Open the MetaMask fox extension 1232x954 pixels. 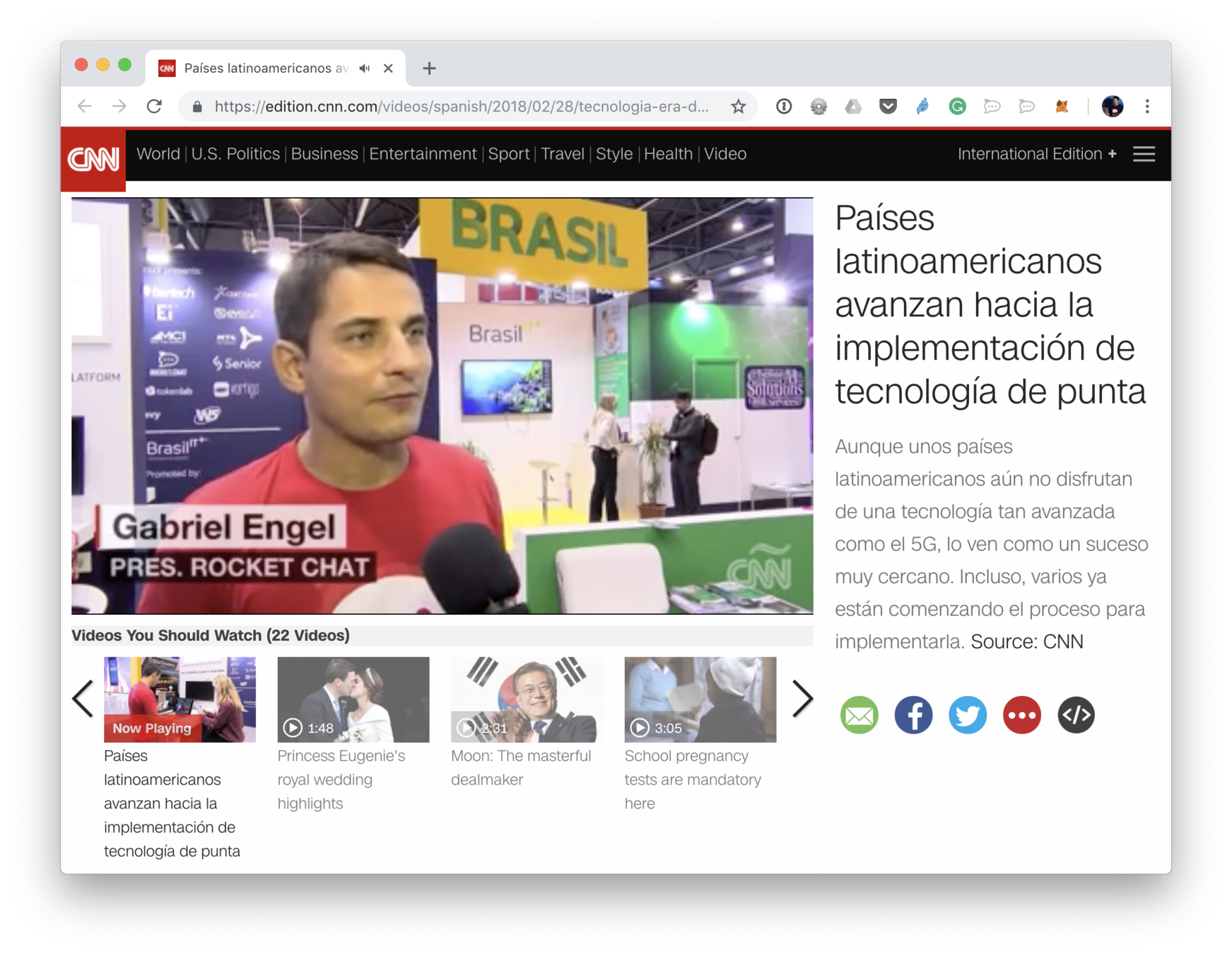(1061, 107)
